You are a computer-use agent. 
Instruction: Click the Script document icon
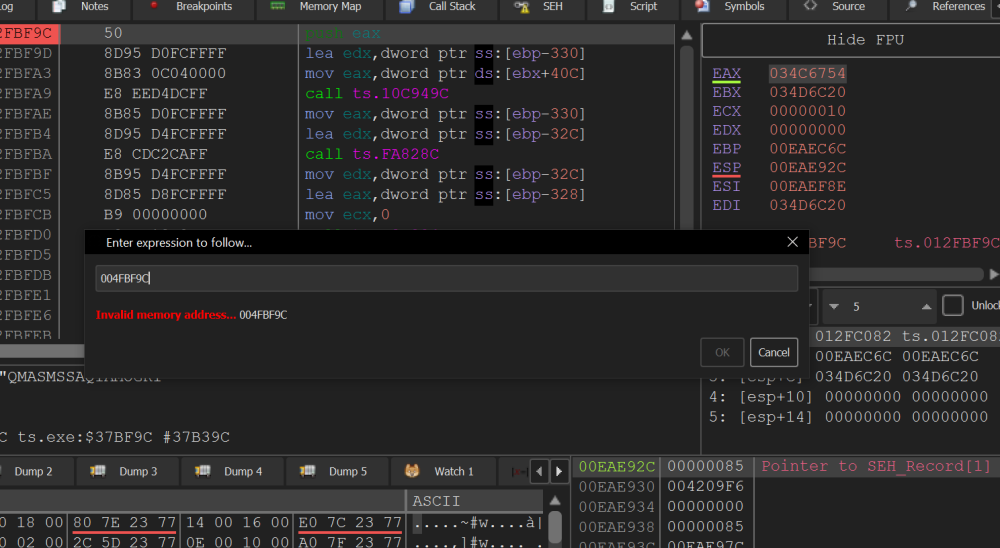pos(609,6)
